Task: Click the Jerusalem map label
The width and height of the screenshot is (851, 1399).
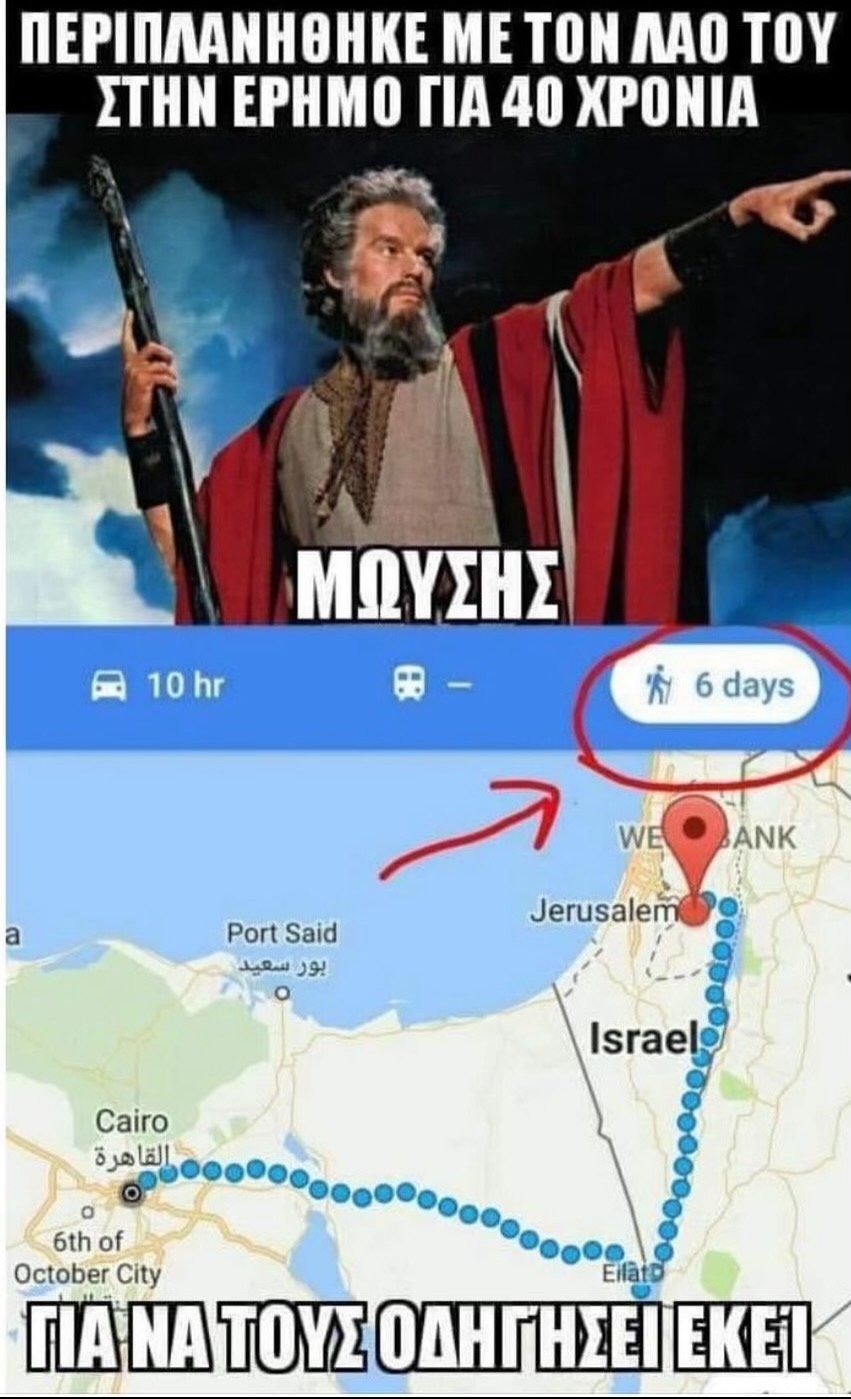Action: click(x=605, y=912)
